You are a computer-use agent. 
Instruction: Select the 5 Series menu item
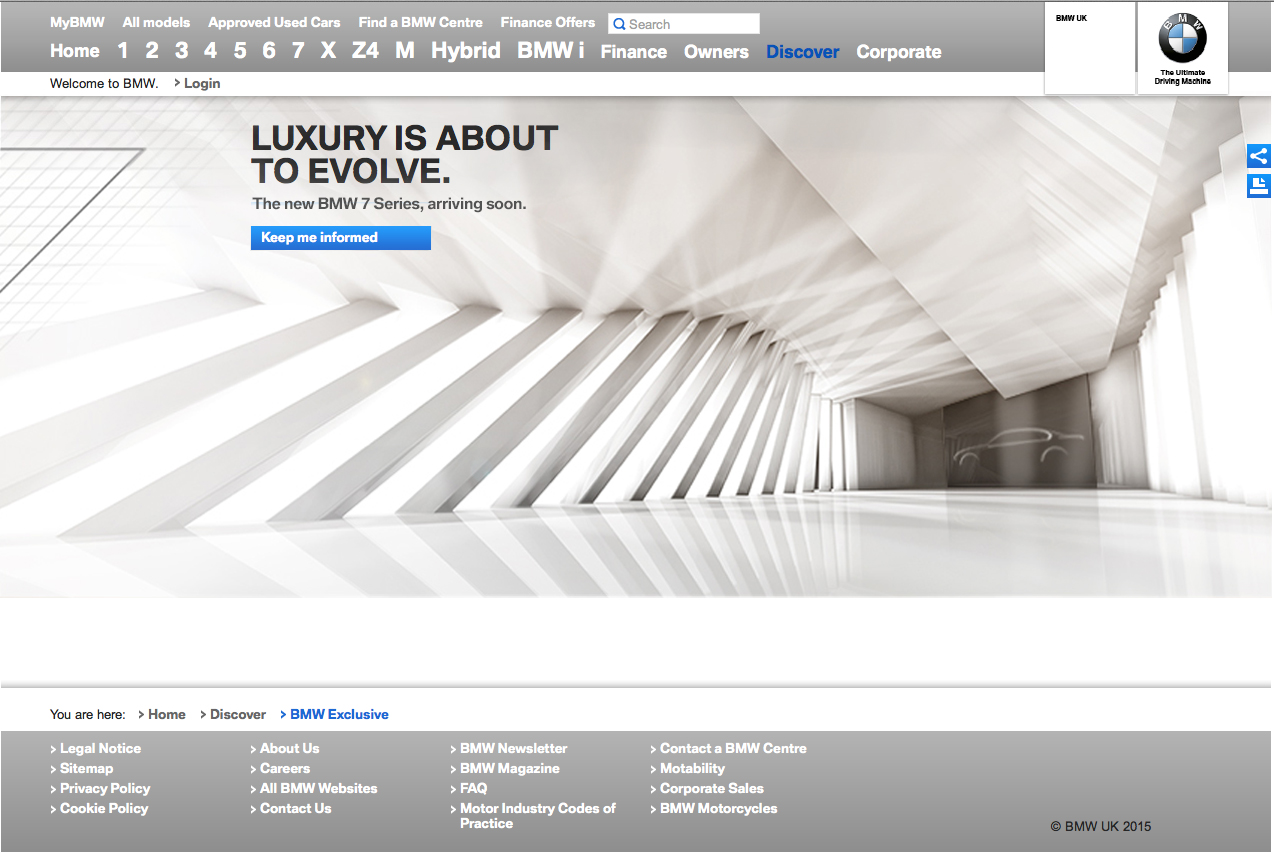240,51
